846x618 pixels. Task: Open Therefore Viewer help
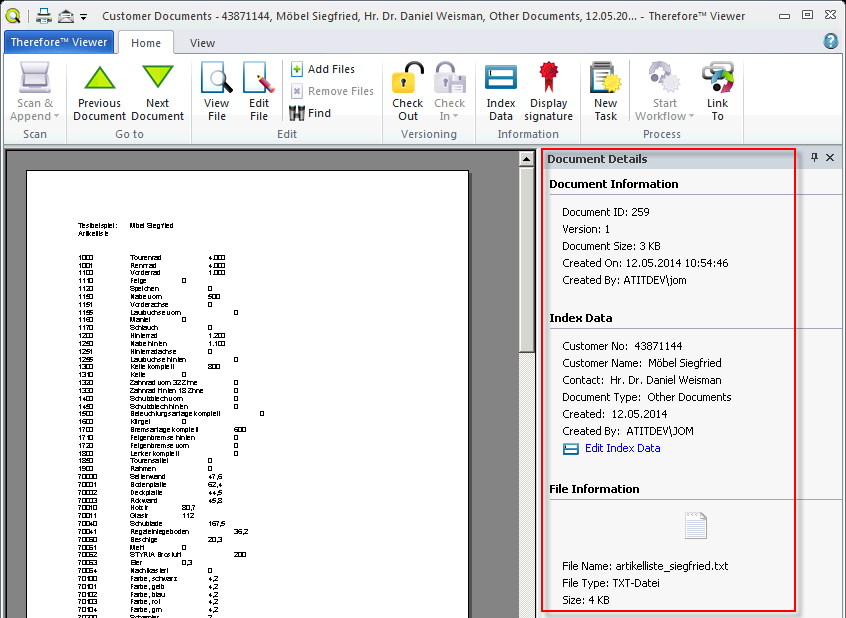pyautogui.click(x=831, y=40)
